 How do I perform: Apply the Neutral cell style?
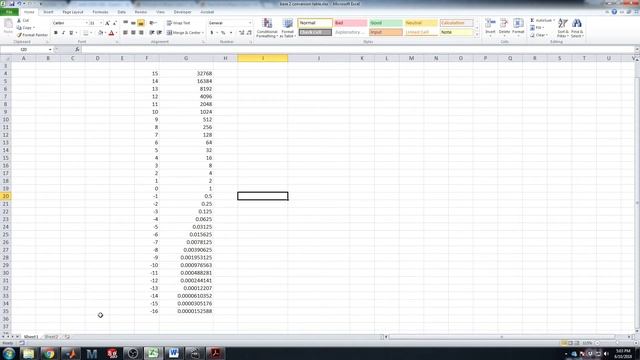click(x=421, y=23)
